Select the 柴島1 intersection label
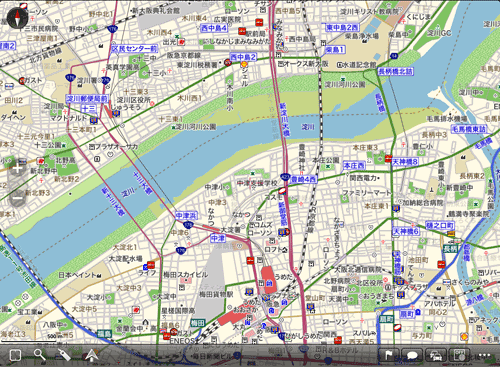Screen dimensions: 500x367 click(335, 50)
